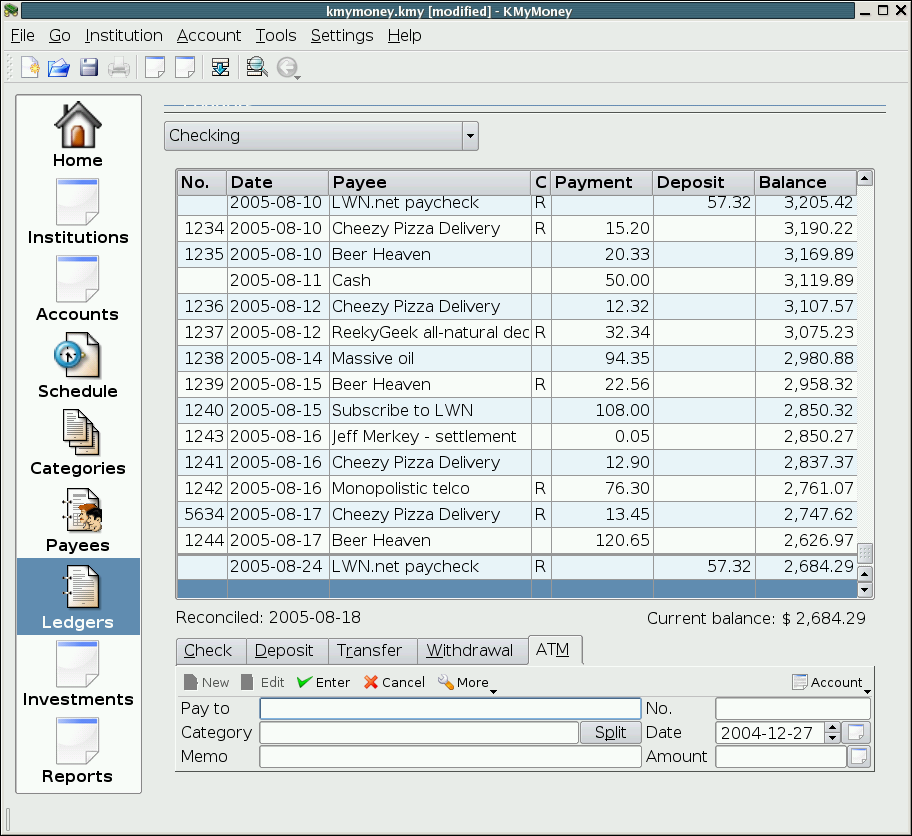Click the Pay to input field
The height and width of the screenshot is (836, 912).
[450, 709]
